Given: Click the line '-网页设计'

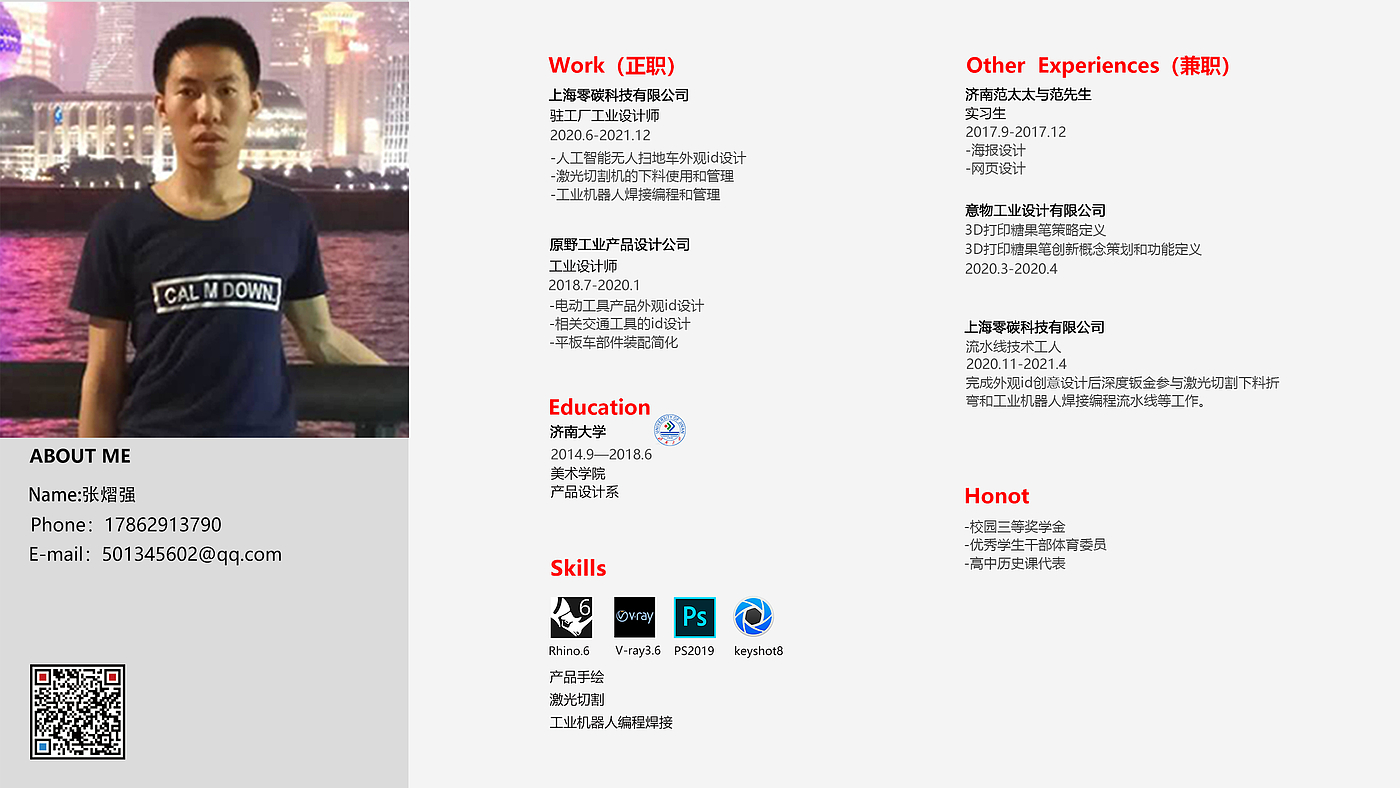Looking at the screenshot, I should (x=996, y=169).
